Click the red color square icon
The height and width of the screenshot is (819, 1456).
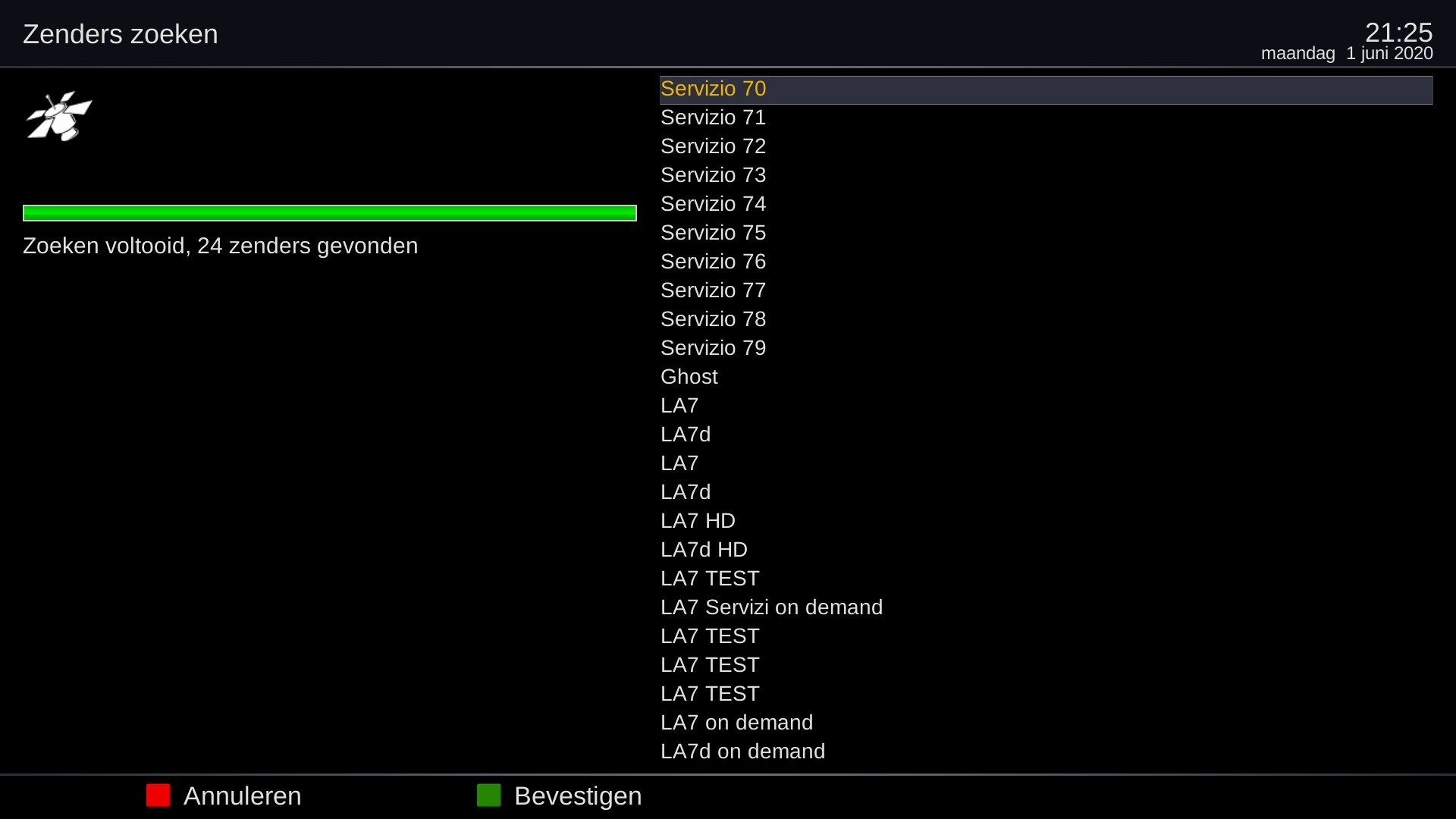pyautogui.click(x=158, y=795)
